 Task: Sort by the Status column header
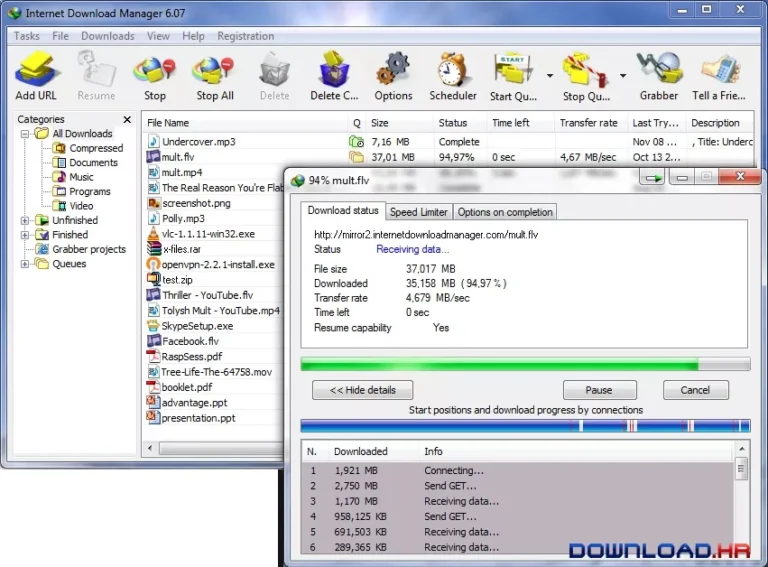(x=460, y=123)
